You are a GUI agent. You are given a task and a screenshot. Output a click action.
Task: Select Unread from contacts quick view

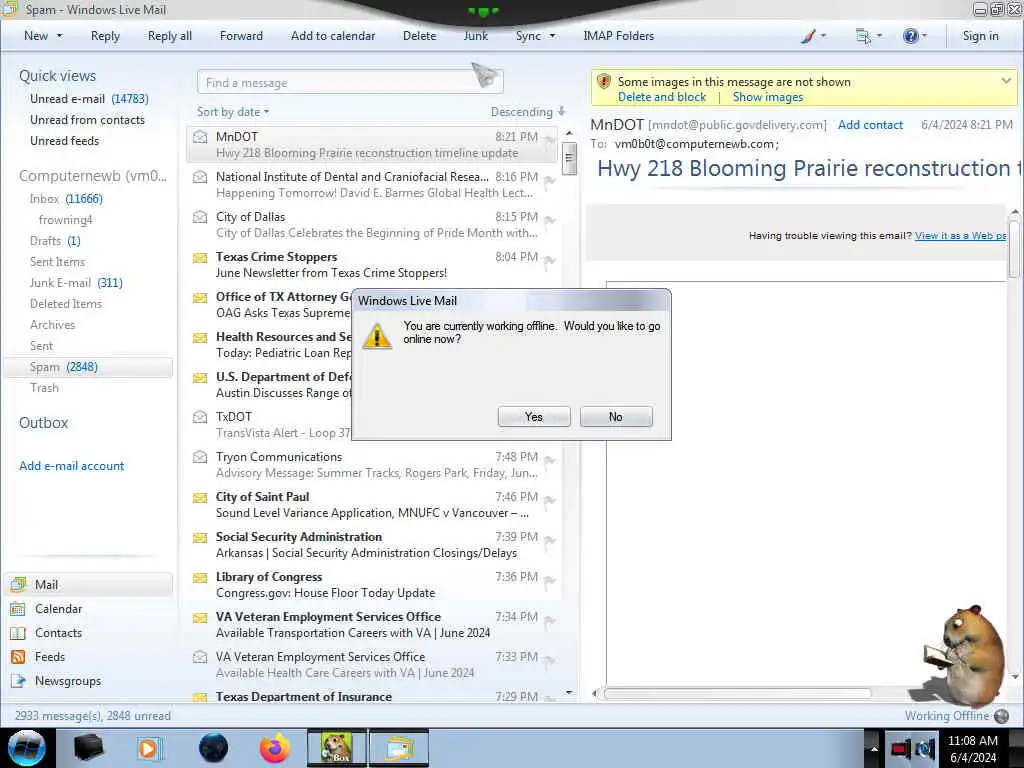click(x=87, y=120)
